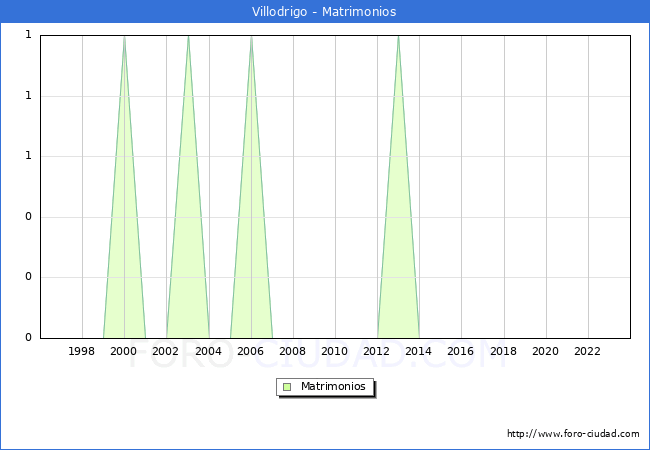The height and width of the screenshot is (450, 650).
Task: Click the 2022 x-axis label
Action: pyautogui.click(x=588, y=351)
